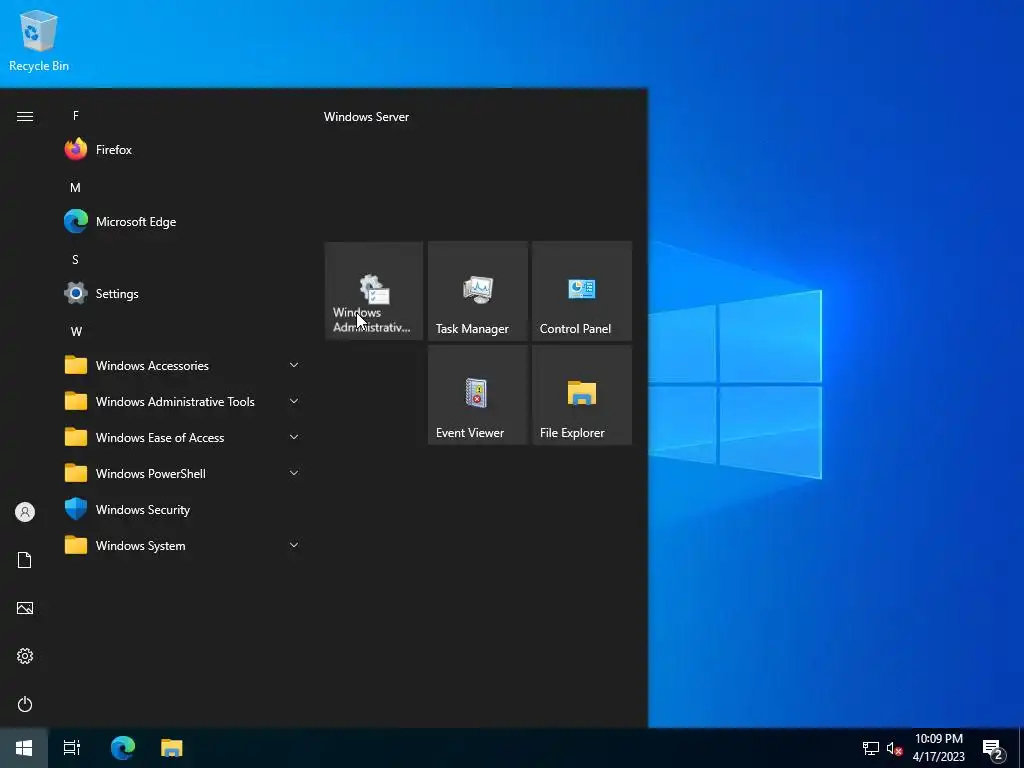Expand the Start menu hamburger button
The height and width of the screenshot is (768, 1024).
point(25,116)
